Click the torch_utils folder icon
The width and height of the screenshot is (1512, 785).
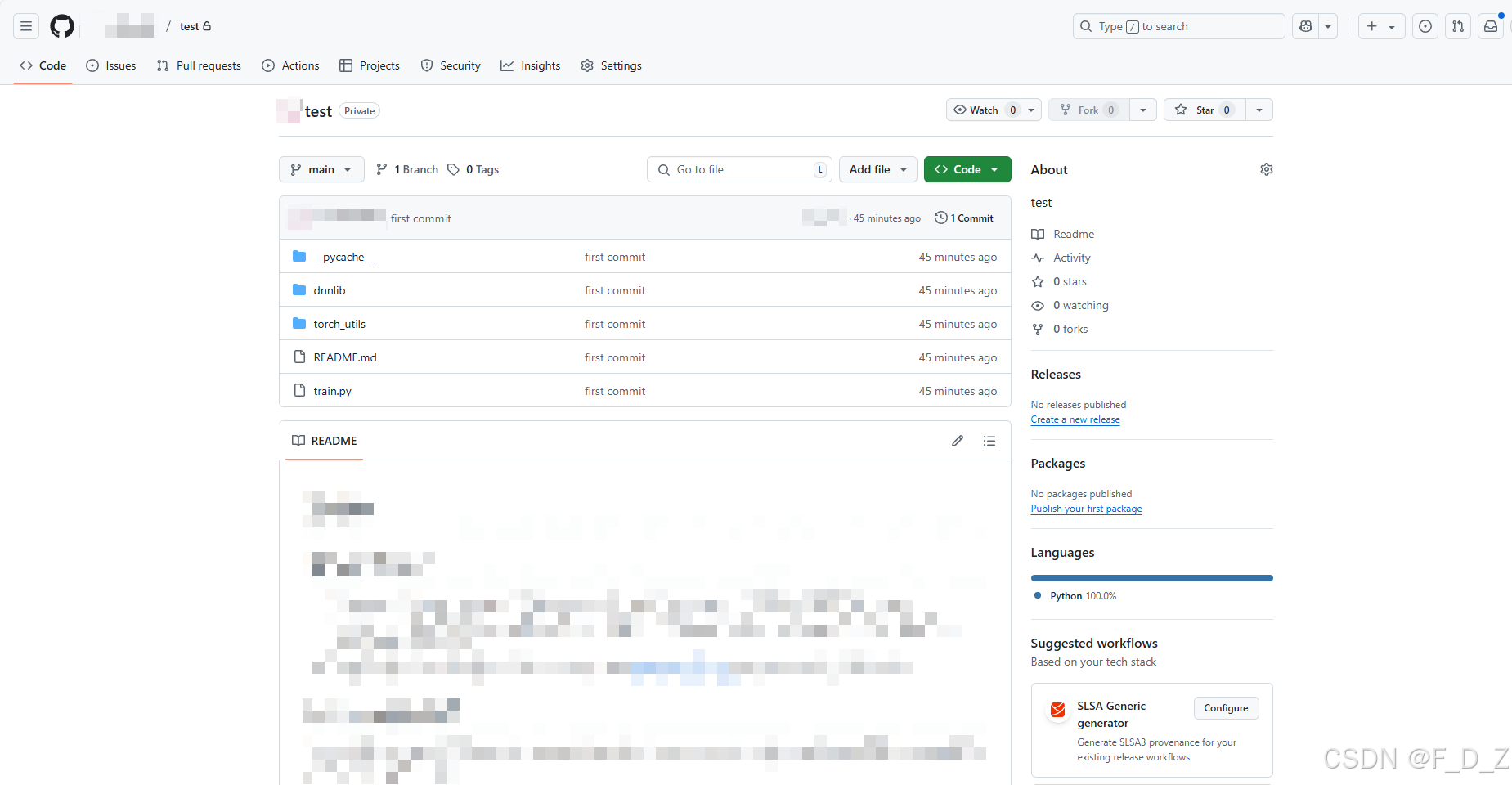pos(299,324)
